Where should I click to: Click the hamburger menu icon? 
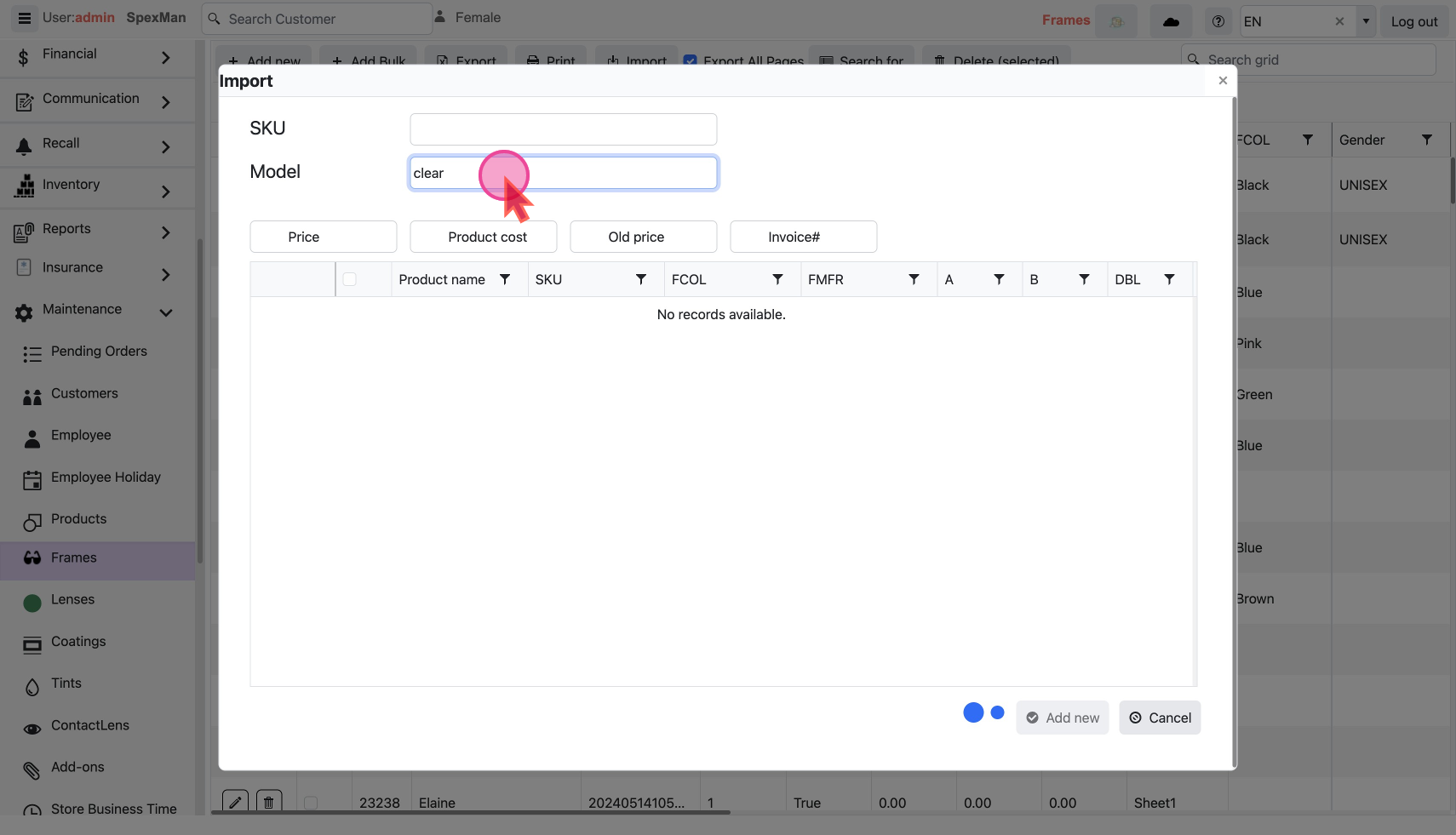(25, 18)
